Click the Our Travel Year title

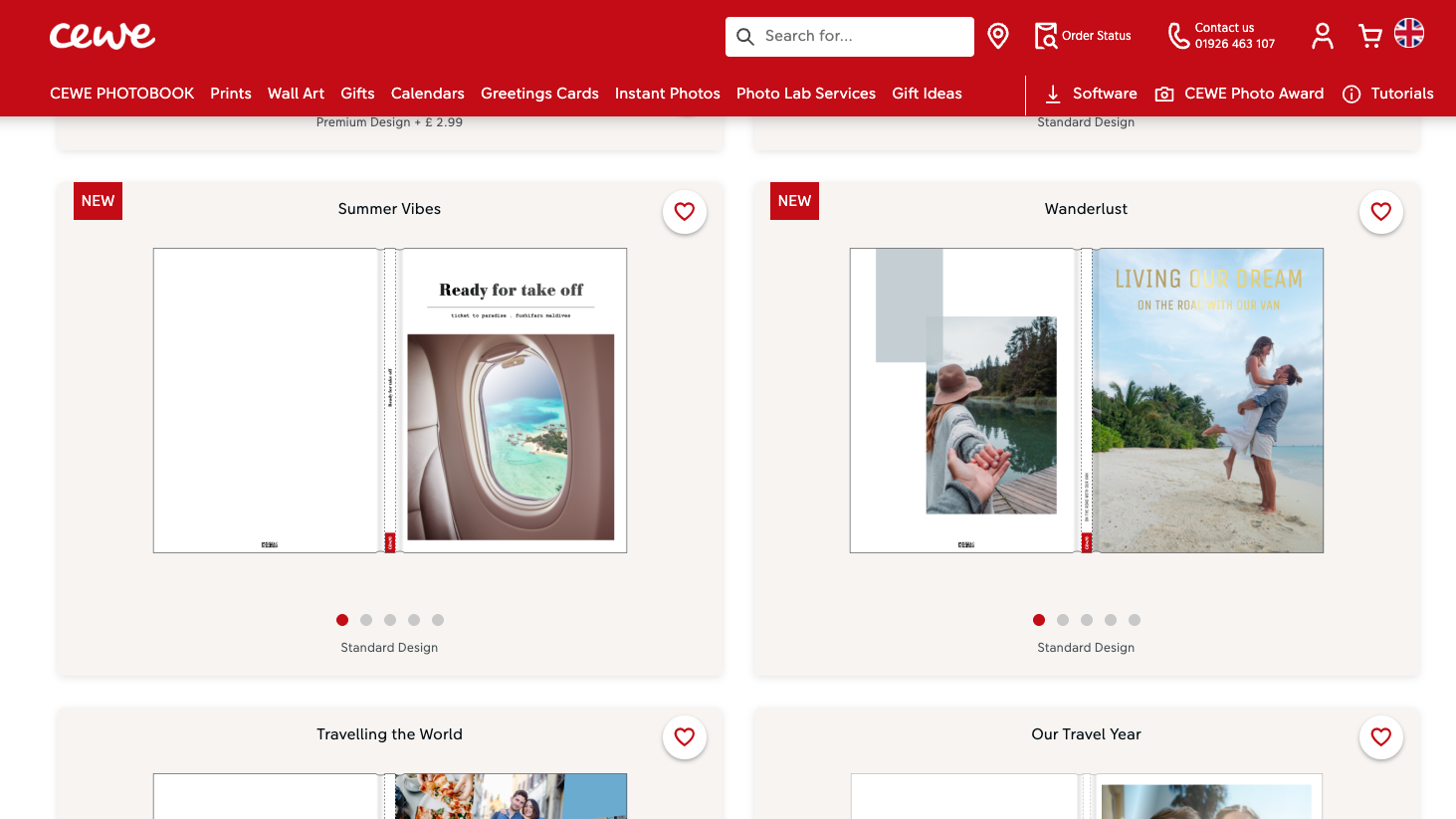(1086, 734)
